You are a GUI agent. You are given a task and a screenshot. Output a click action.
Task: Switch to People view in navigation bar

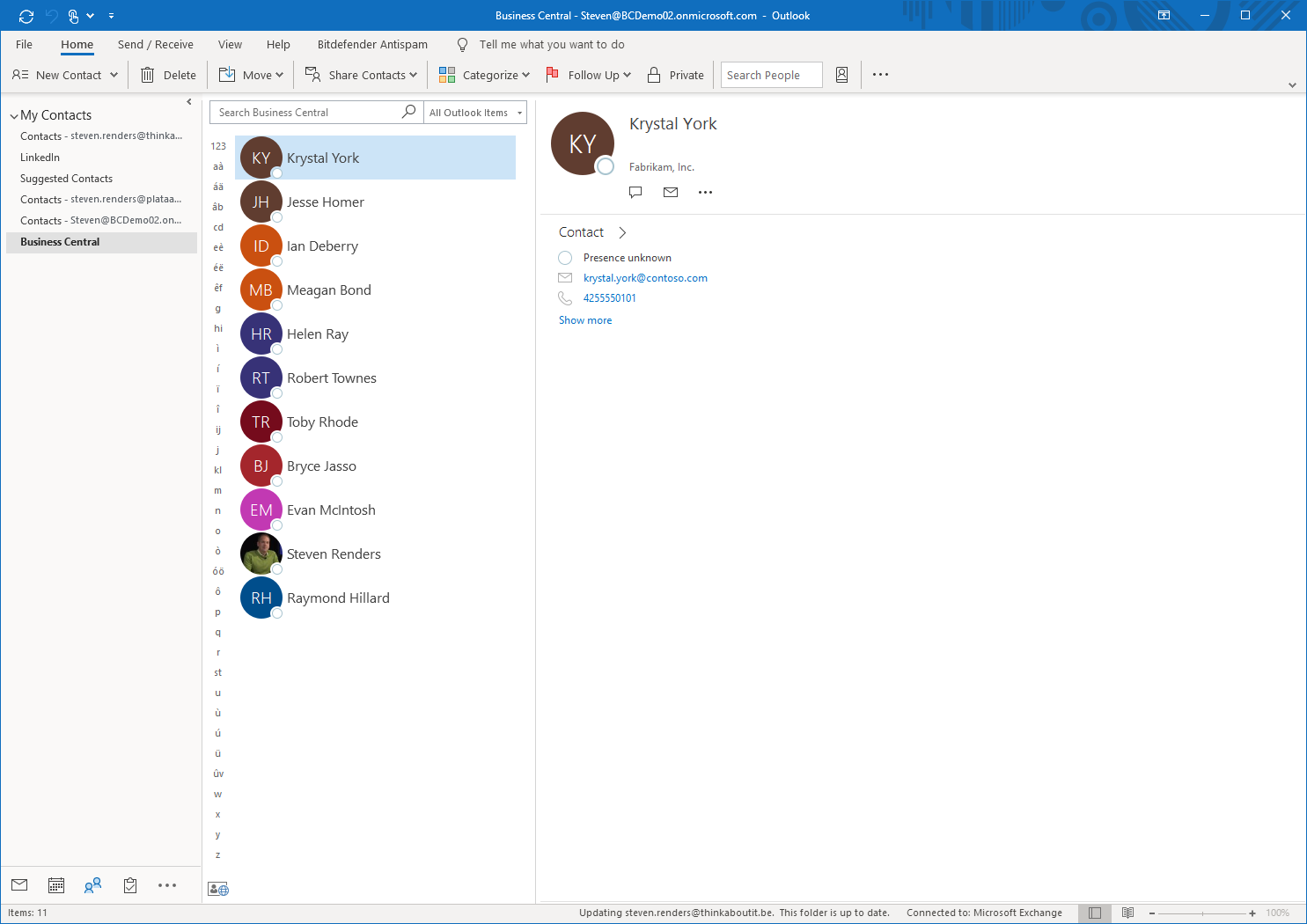pos(92,885)
